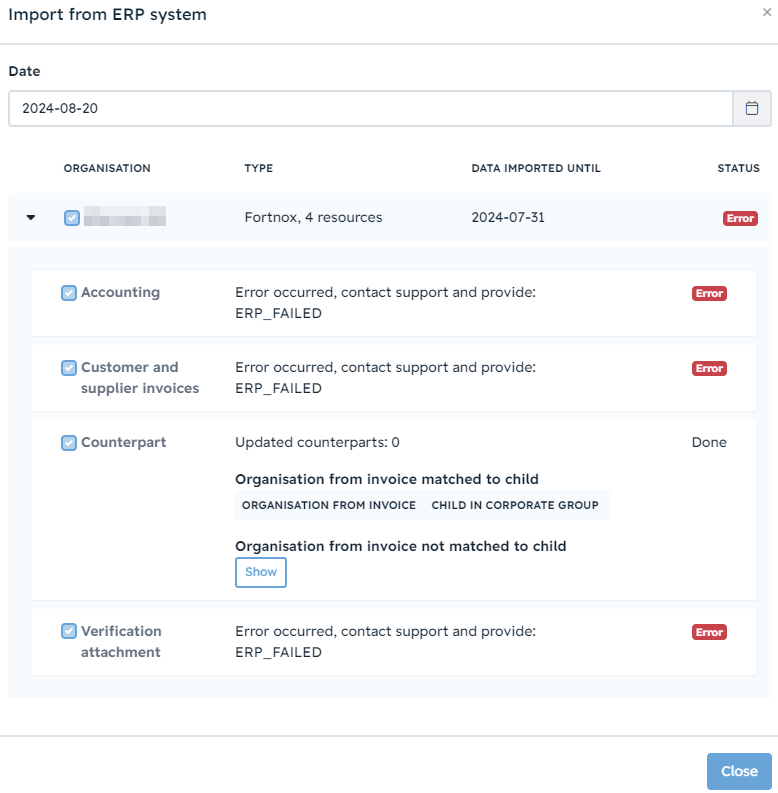The height and width of the screenshot is (793, 778).
Task: Open the calendar date picker icon
Action: (752, 108)
